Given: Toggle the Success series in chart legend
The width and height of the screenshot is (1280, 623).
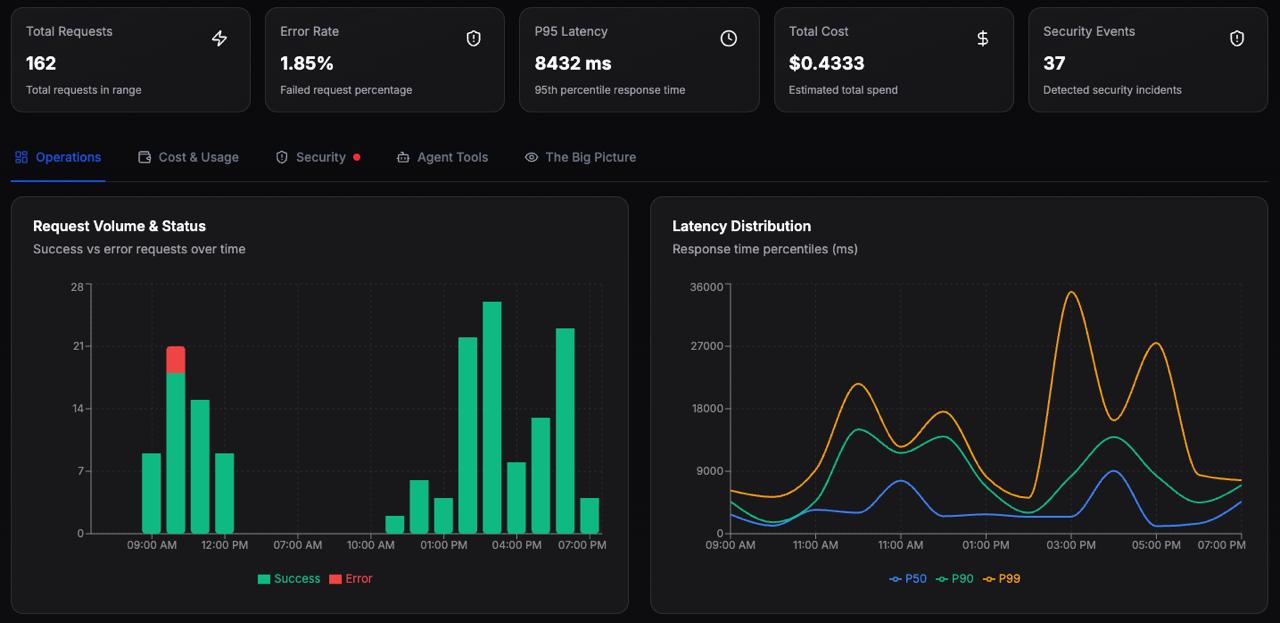Looking at the screenshot, I should coord(289,579).
